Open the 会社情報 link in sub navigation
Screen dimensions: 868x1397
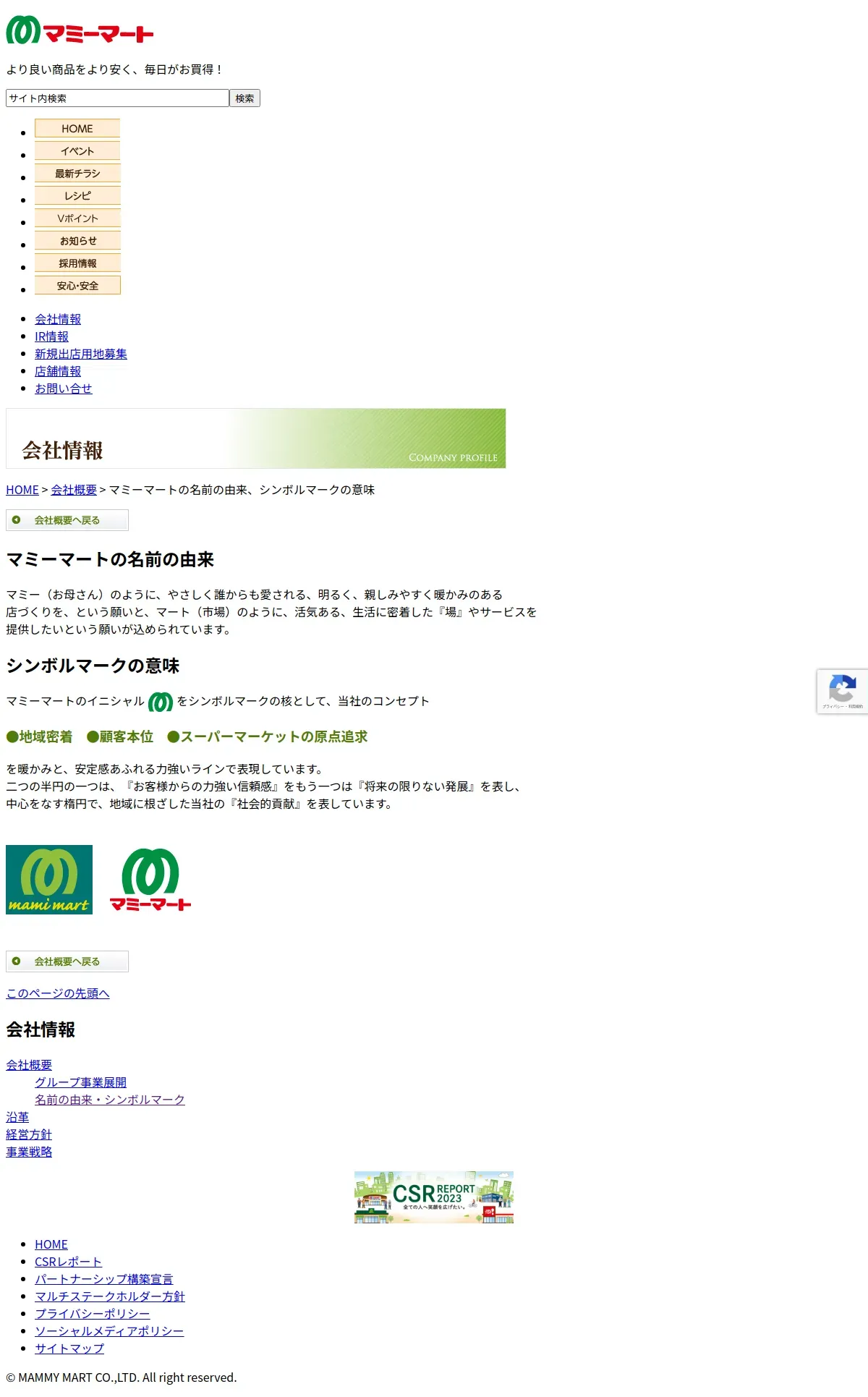click(58, 319)
